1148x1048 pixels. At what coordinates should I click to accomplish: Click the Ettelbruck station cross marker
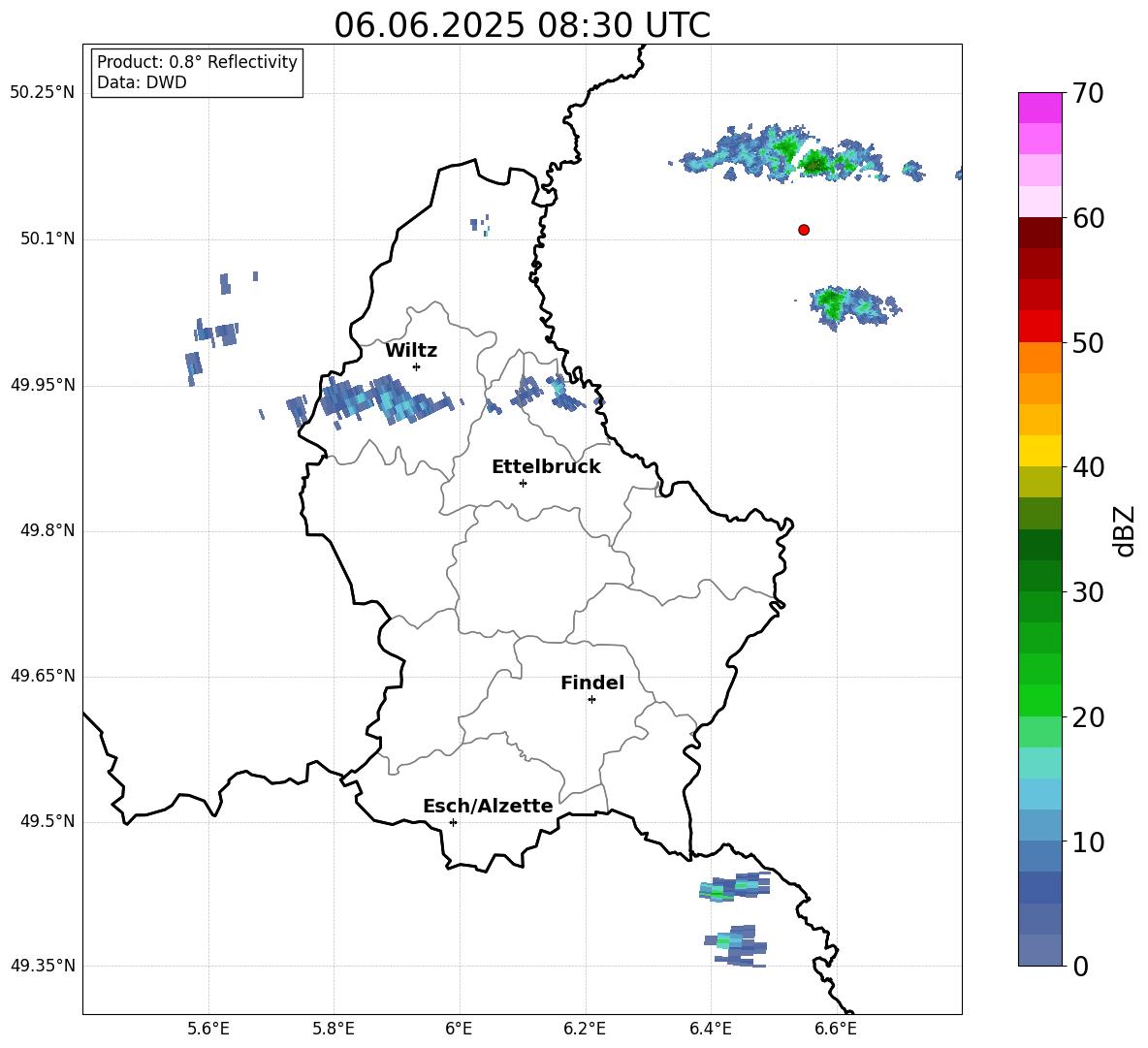pos(523,483)
